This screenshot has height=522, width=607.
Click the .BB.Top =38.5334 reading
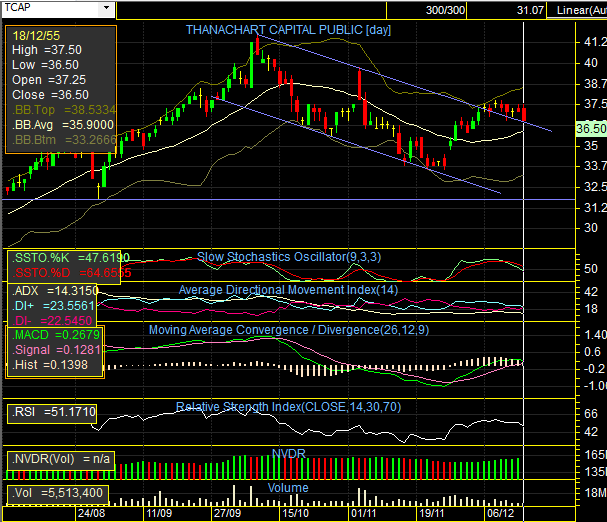coord(64,110)
